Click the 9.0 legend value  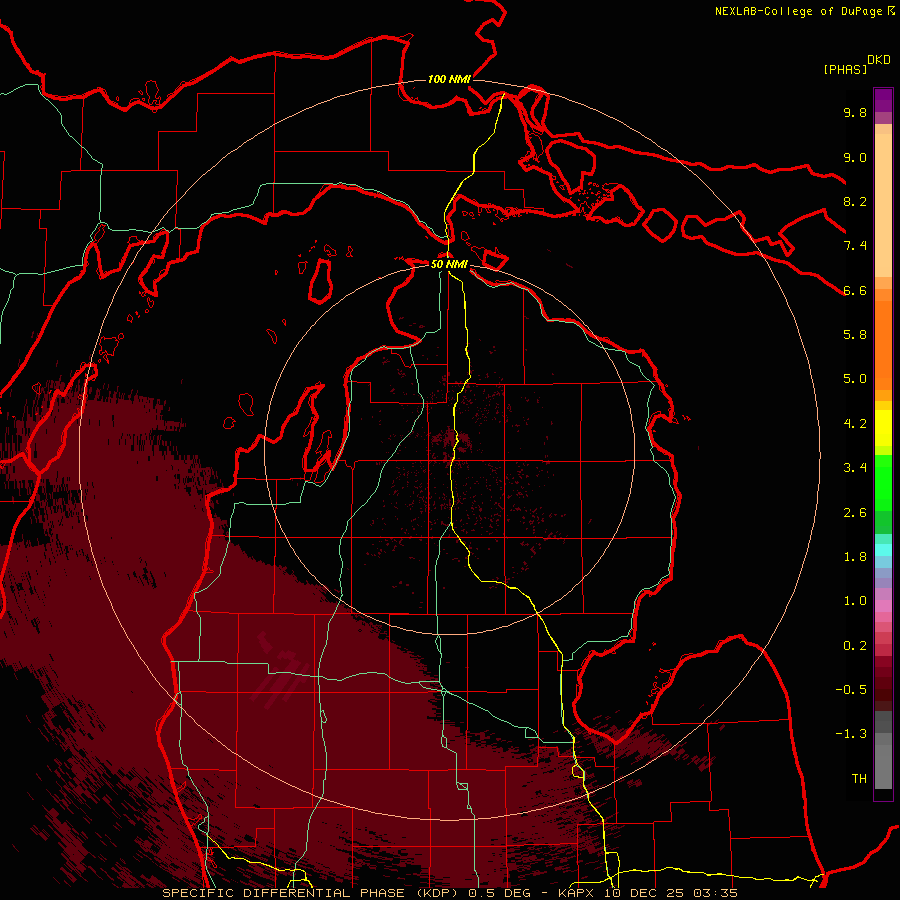[x=855, y=157]
